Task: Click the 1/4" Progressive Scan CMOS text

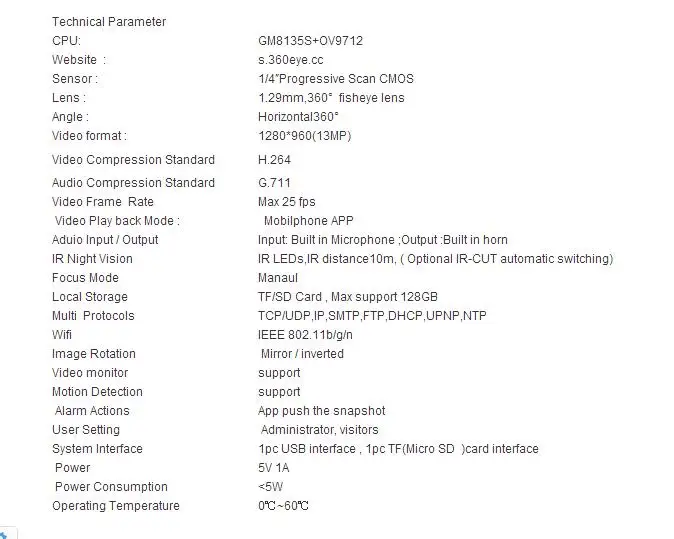Action: [336, 79]
